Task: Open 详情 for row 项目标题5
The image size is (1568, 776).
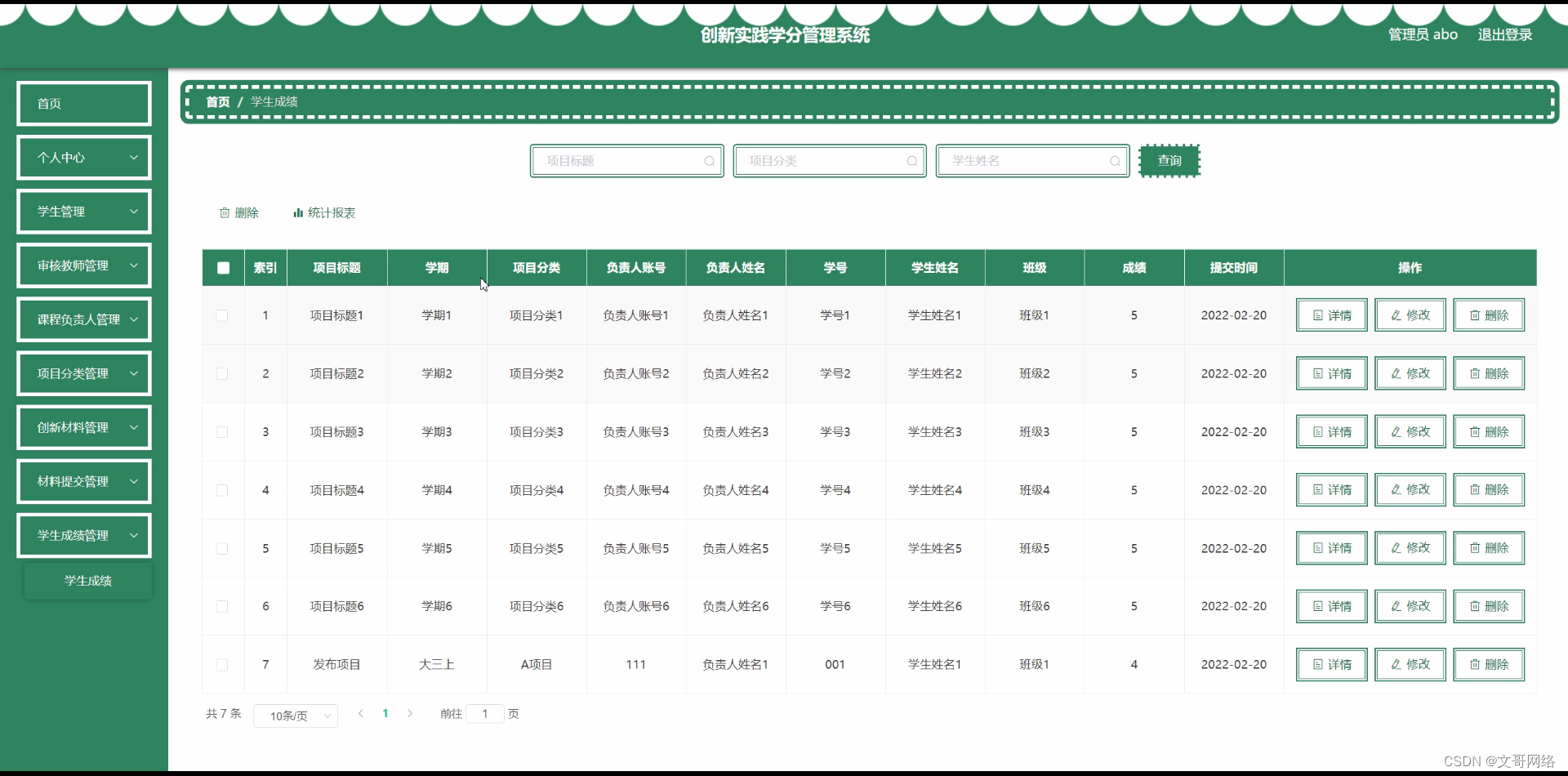Action: click(x=1332, y=548)
